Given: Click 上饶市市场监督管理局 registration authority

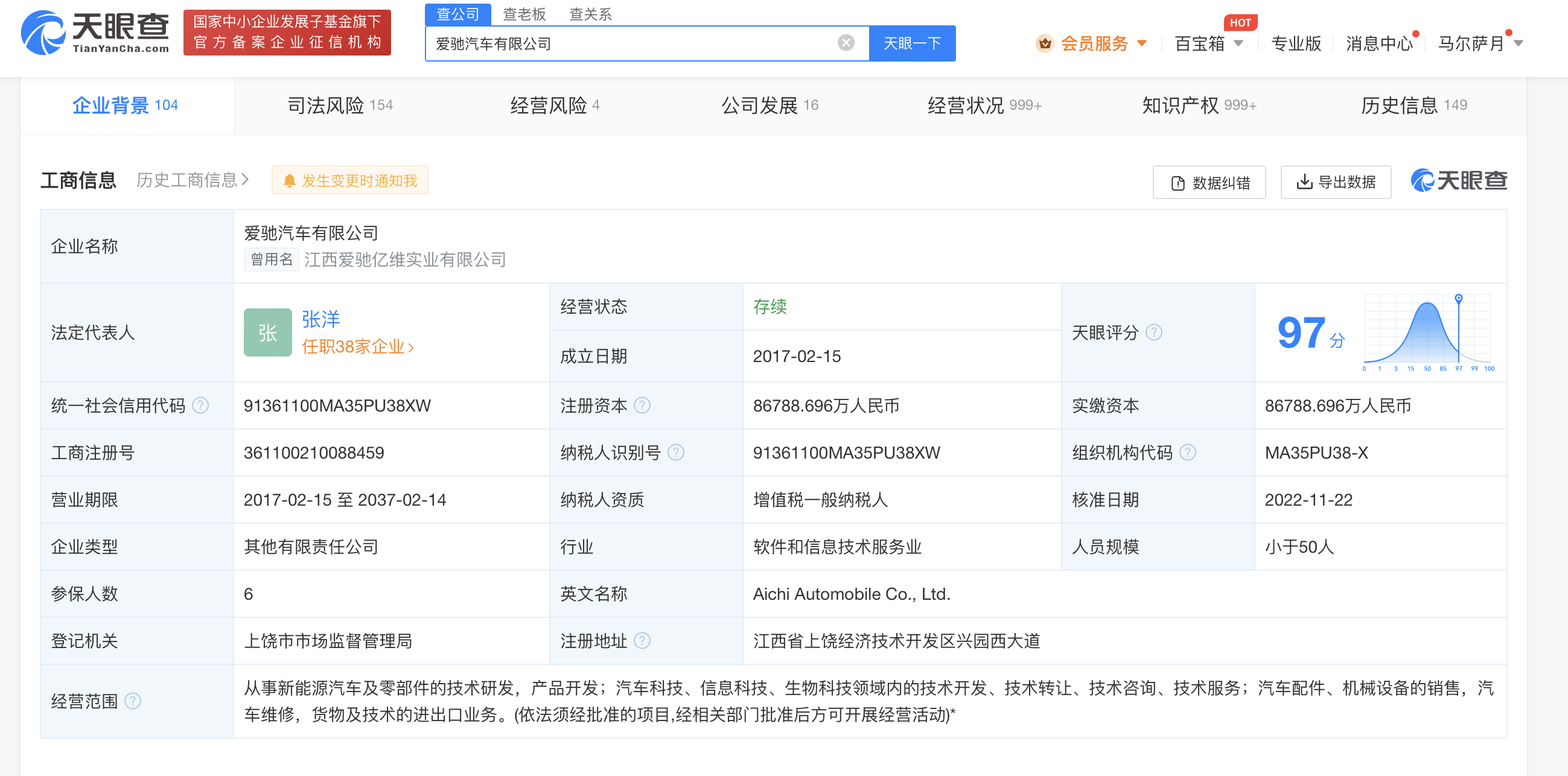Looking at the screenshot, I should click(328, 641).
